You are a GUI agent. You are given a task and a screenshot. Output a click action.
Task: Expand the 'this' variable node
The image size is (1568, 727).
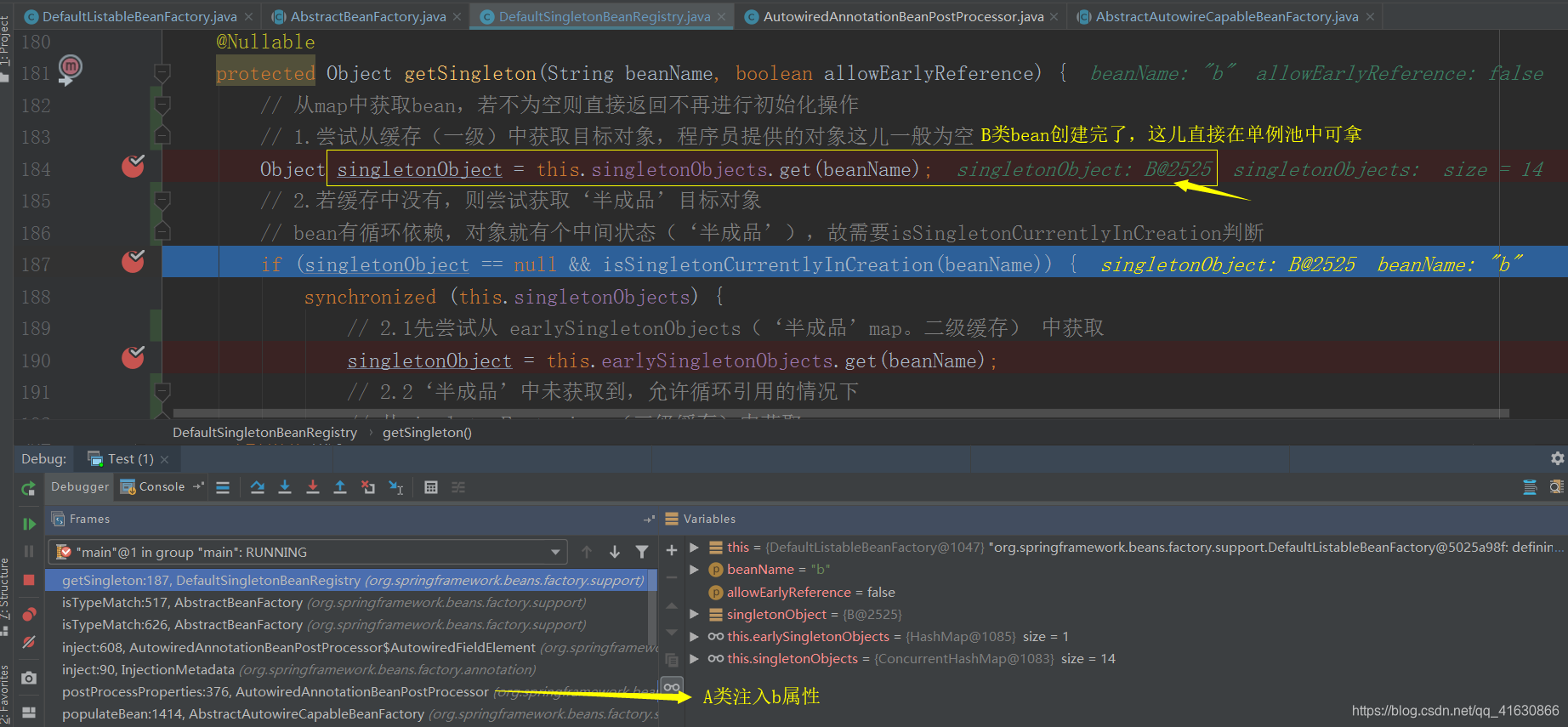[x=694, y=547]
